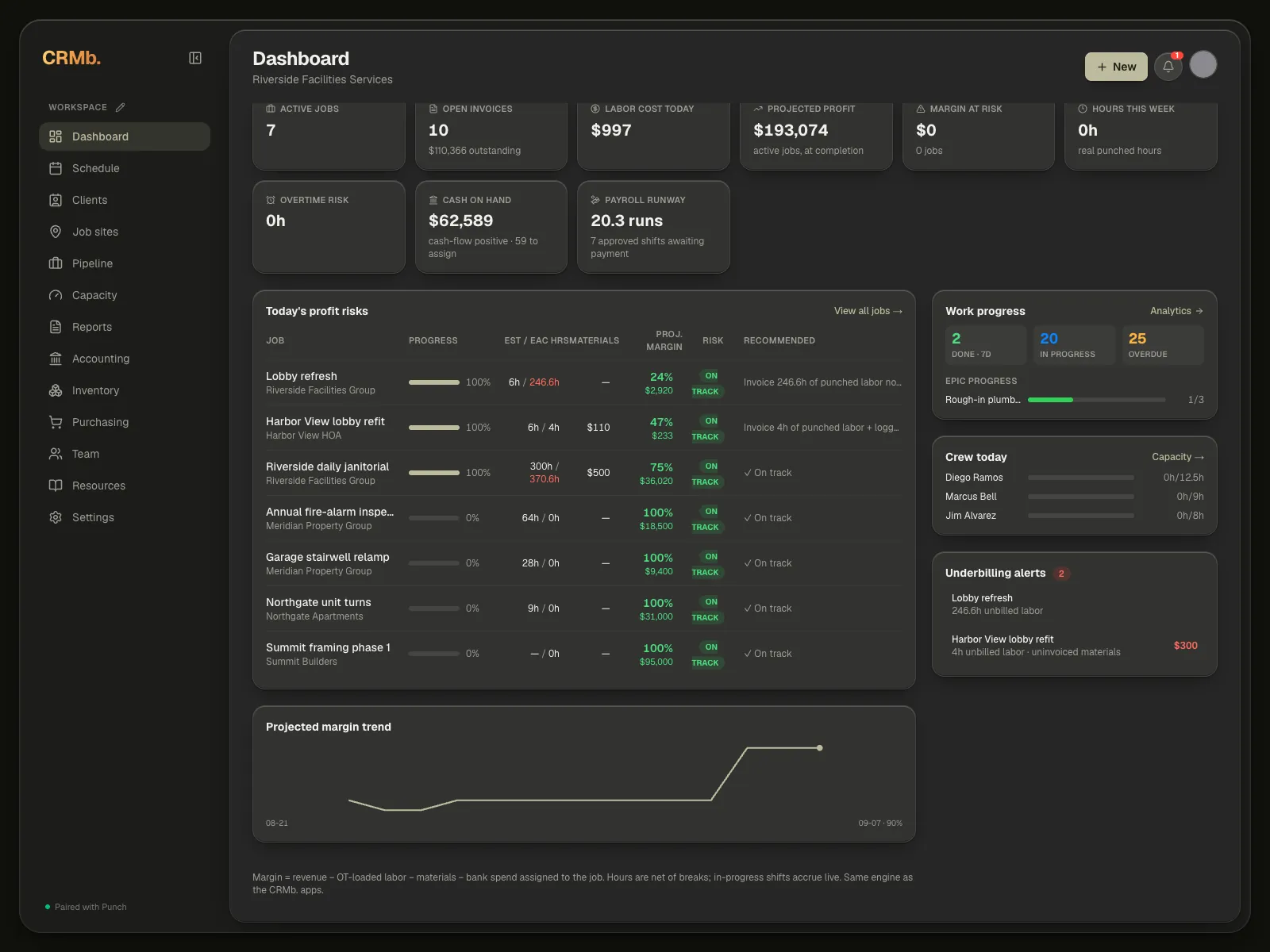Click the Reports document icon
Viewport: 1270px width, 952px height.
(56, 327)
